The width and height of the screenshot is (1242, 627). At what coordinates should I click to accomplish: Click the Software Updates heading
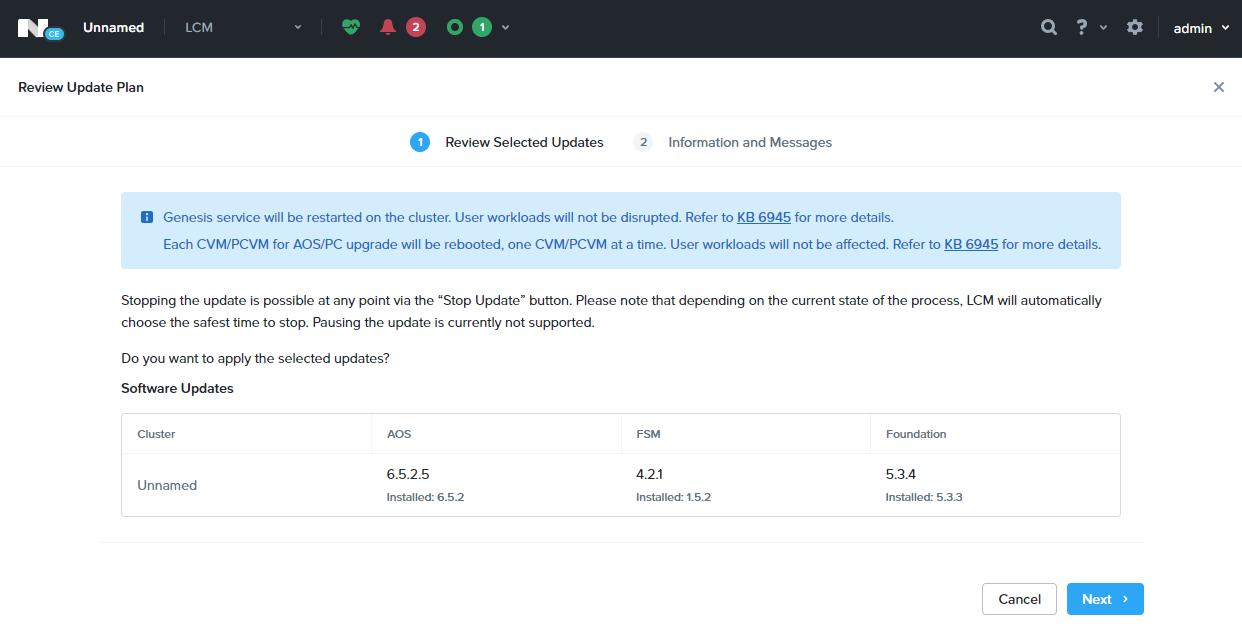tap(177, 388)
